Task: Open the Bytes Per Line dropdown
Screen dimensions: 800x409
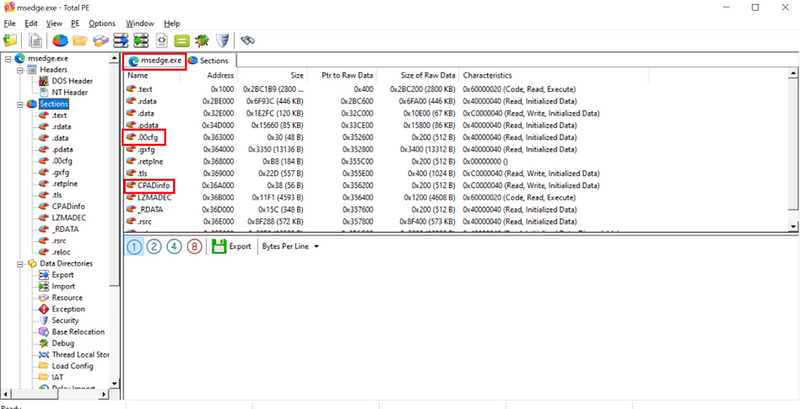Action: 291,246
